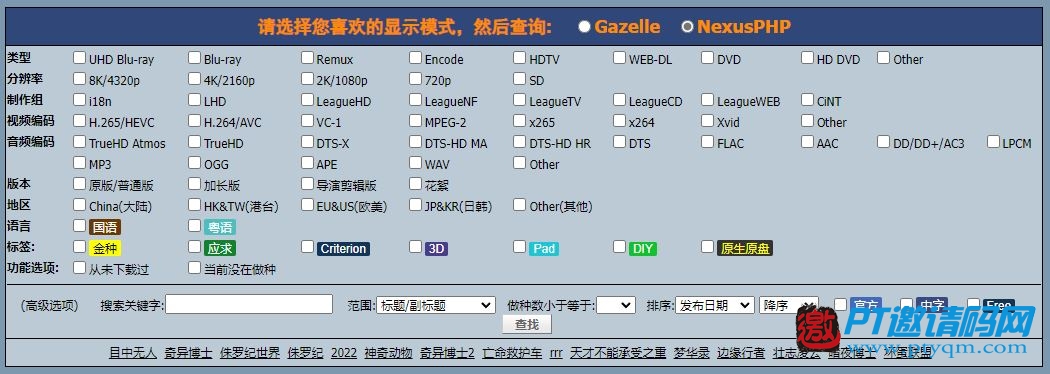Enable the TrueHD Atmos audio checkbox
The height and width of the screenshot is (374, 1050).
pos(80,142)
